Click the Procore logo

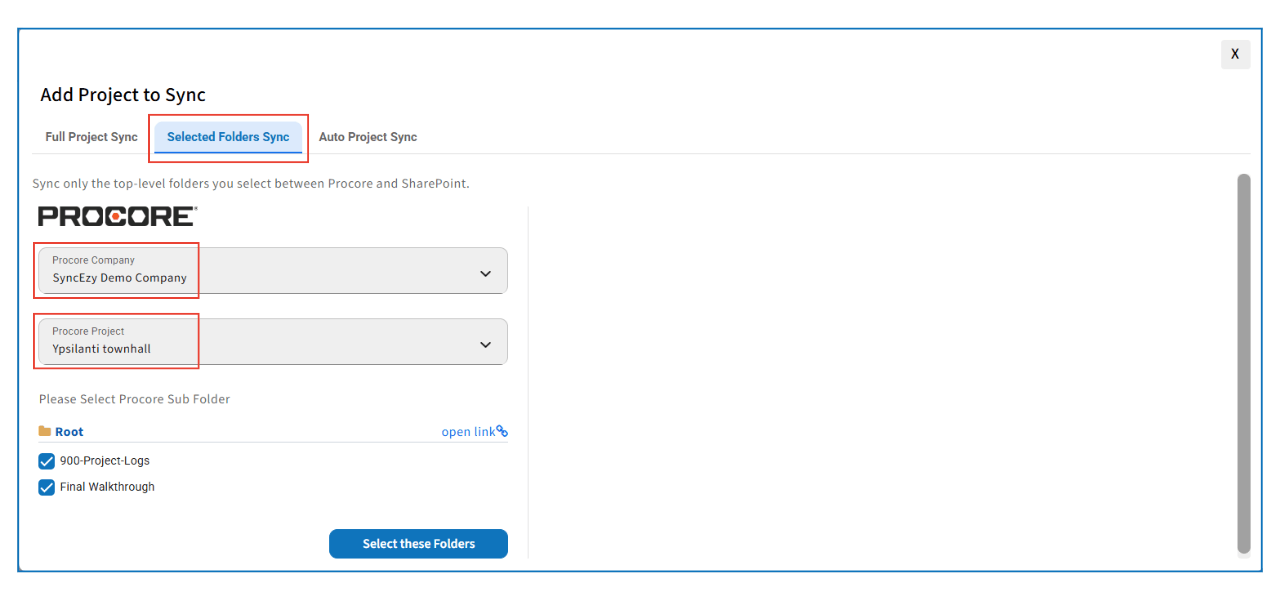(x=116, y=215)
